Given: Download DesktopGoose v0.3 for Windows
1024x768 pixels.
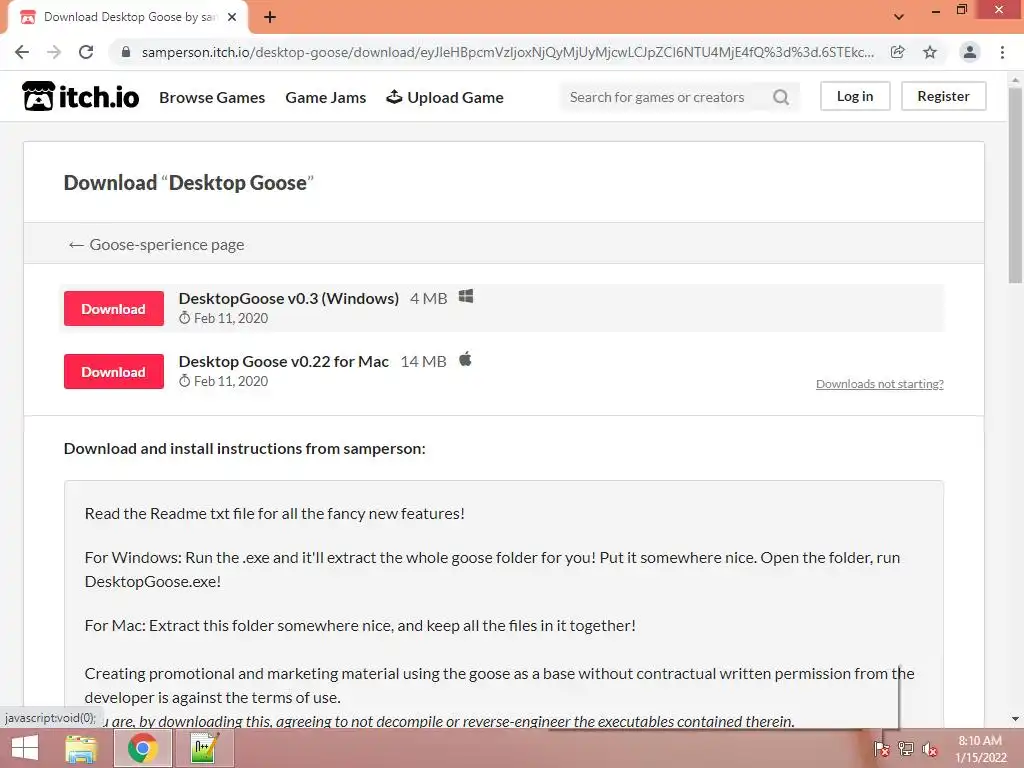Looking at the screenshot, I should pyautogui.click(x=114, y=308).
